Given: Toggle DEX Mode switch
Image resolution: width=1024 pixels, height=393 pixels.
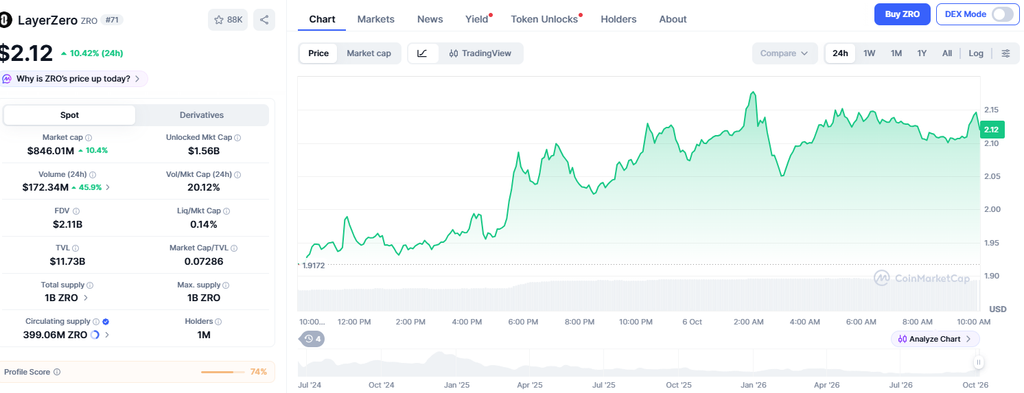Looking at the screenshot, I should pyautogui.click(x=1002, y=14).
